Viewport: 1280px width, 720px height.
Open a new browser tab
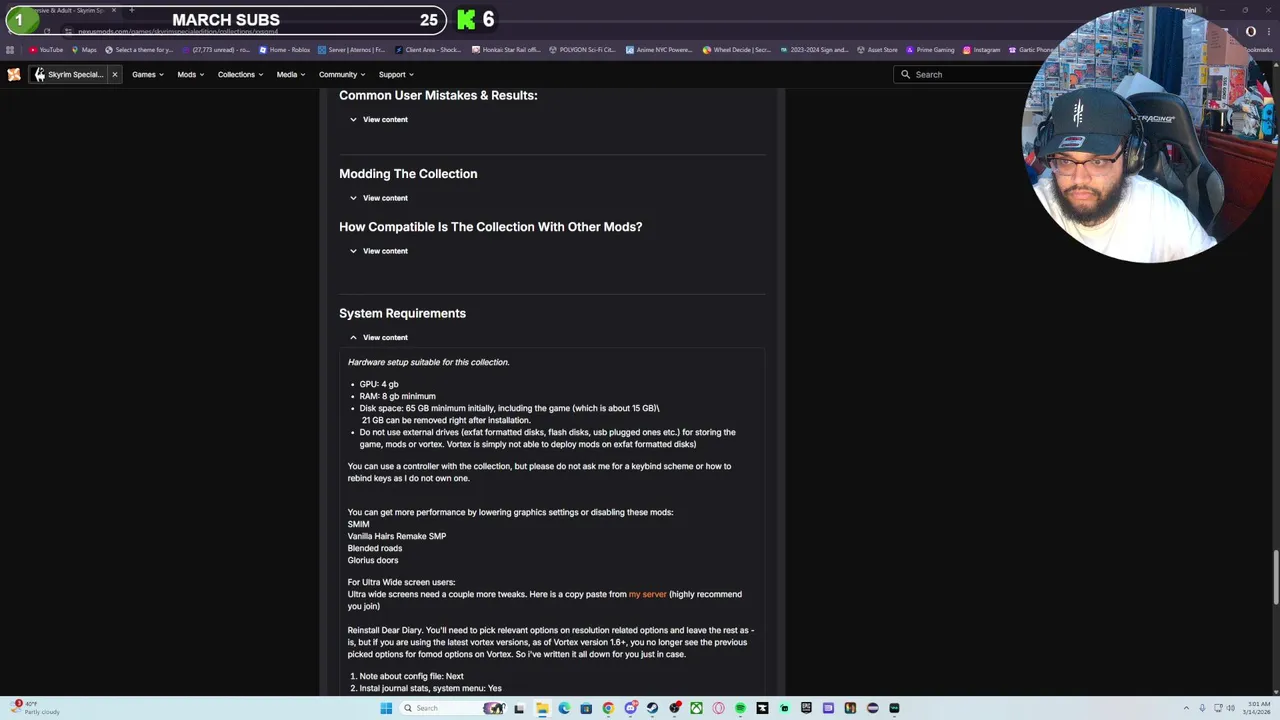(x=131, y=10)
